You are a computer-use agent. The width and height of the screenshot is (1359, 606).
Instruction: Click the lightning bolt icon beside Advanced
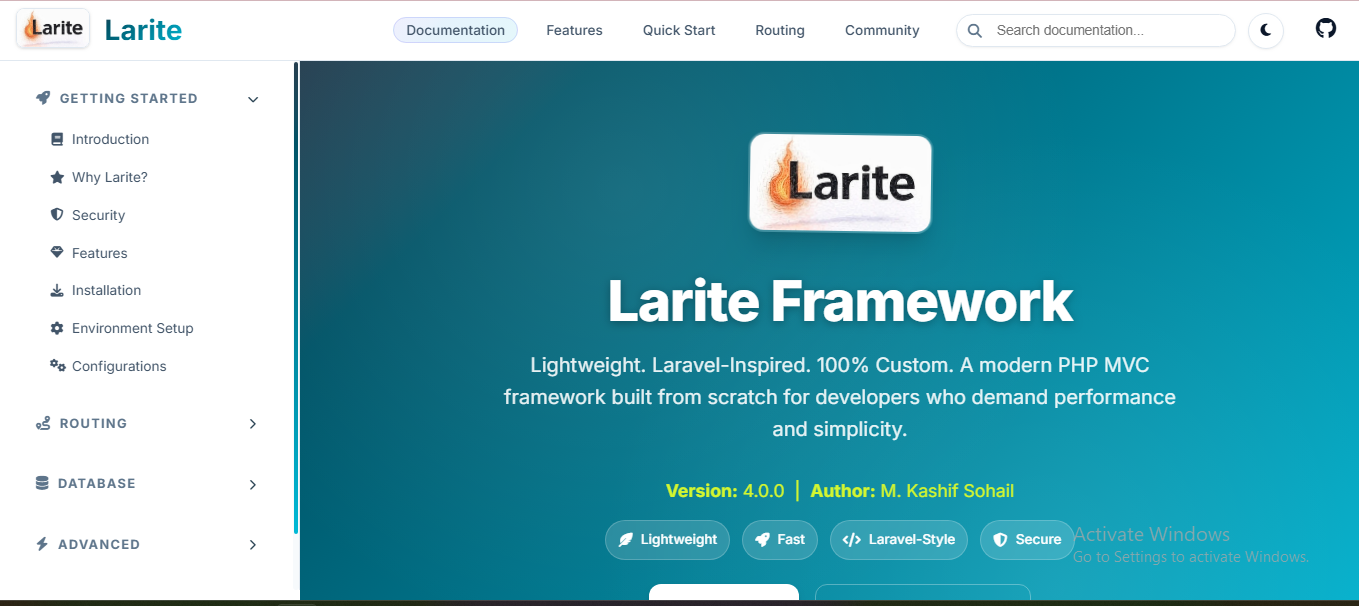41,544
